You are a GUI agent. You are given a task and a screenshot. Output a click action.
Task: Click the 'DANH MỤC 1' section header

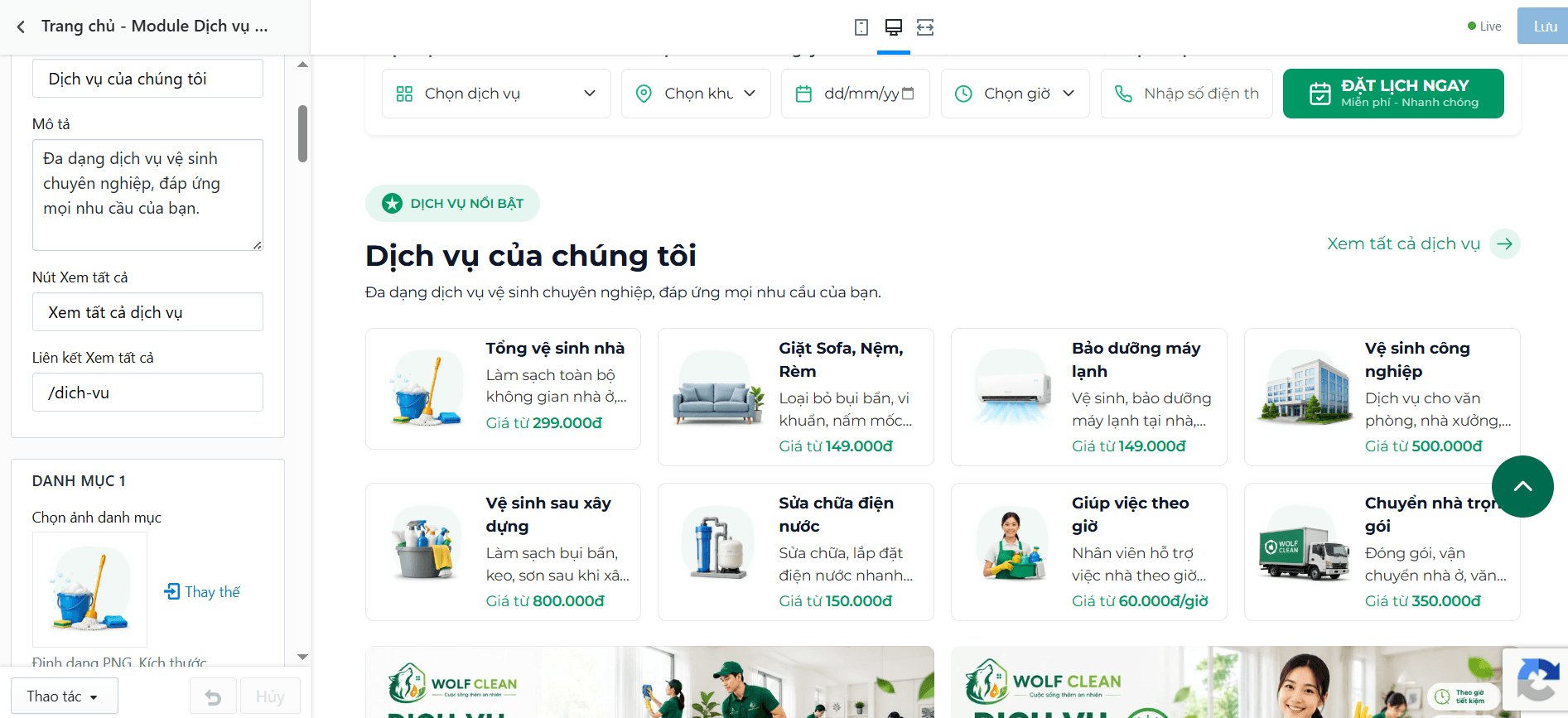click(79, 481)
